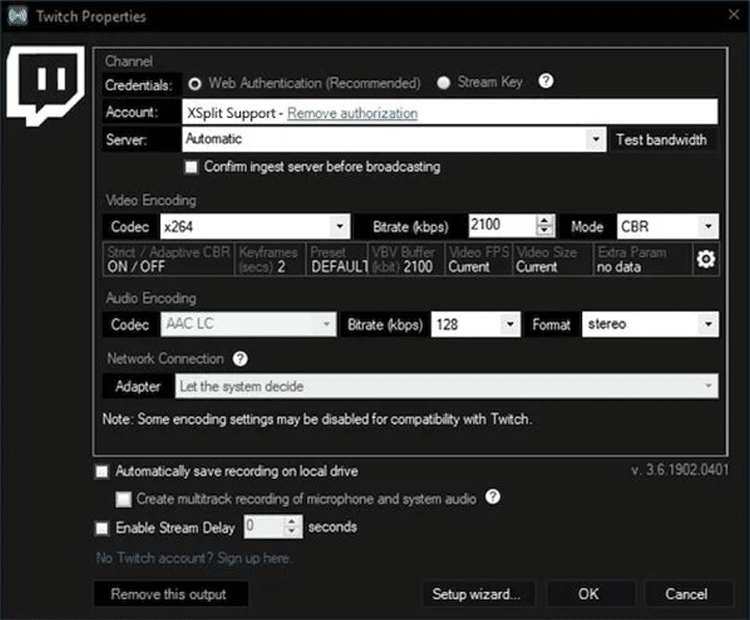Image resolution: width=750 pixels, height=620 pixels.
Task: Toggle the Enable Stream Delay checkbox
Action: click(102, 527)
